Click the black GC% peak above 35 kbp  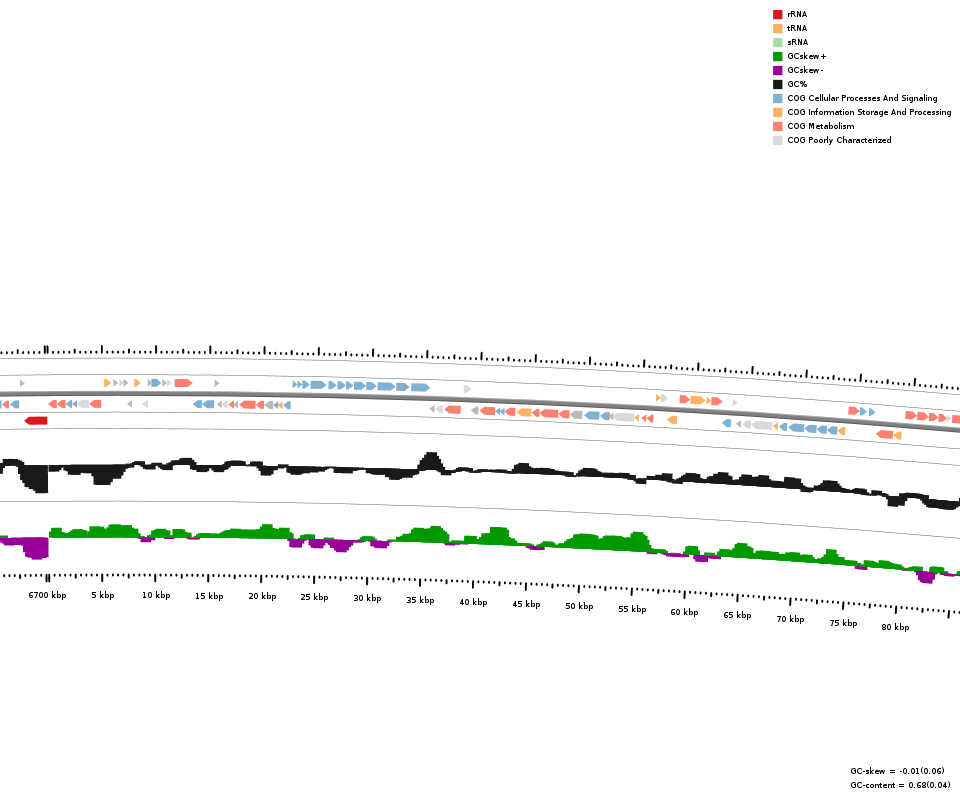tap(430, 463)
